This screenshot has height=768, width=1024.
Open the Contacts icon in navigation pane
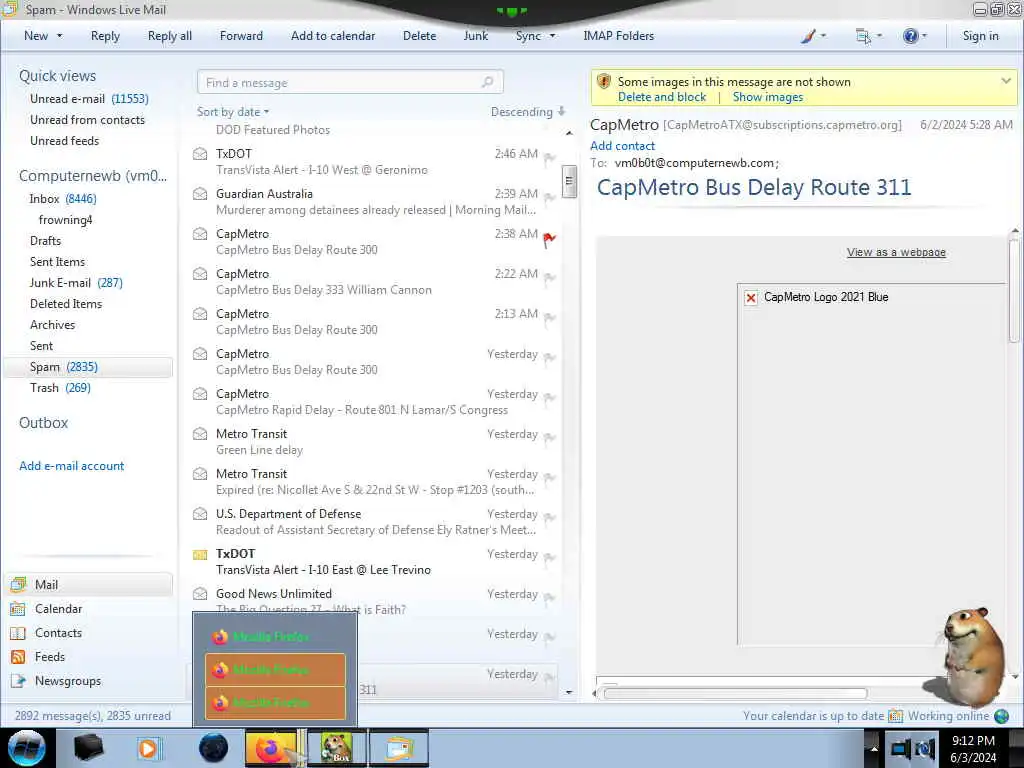coord(18,633)
